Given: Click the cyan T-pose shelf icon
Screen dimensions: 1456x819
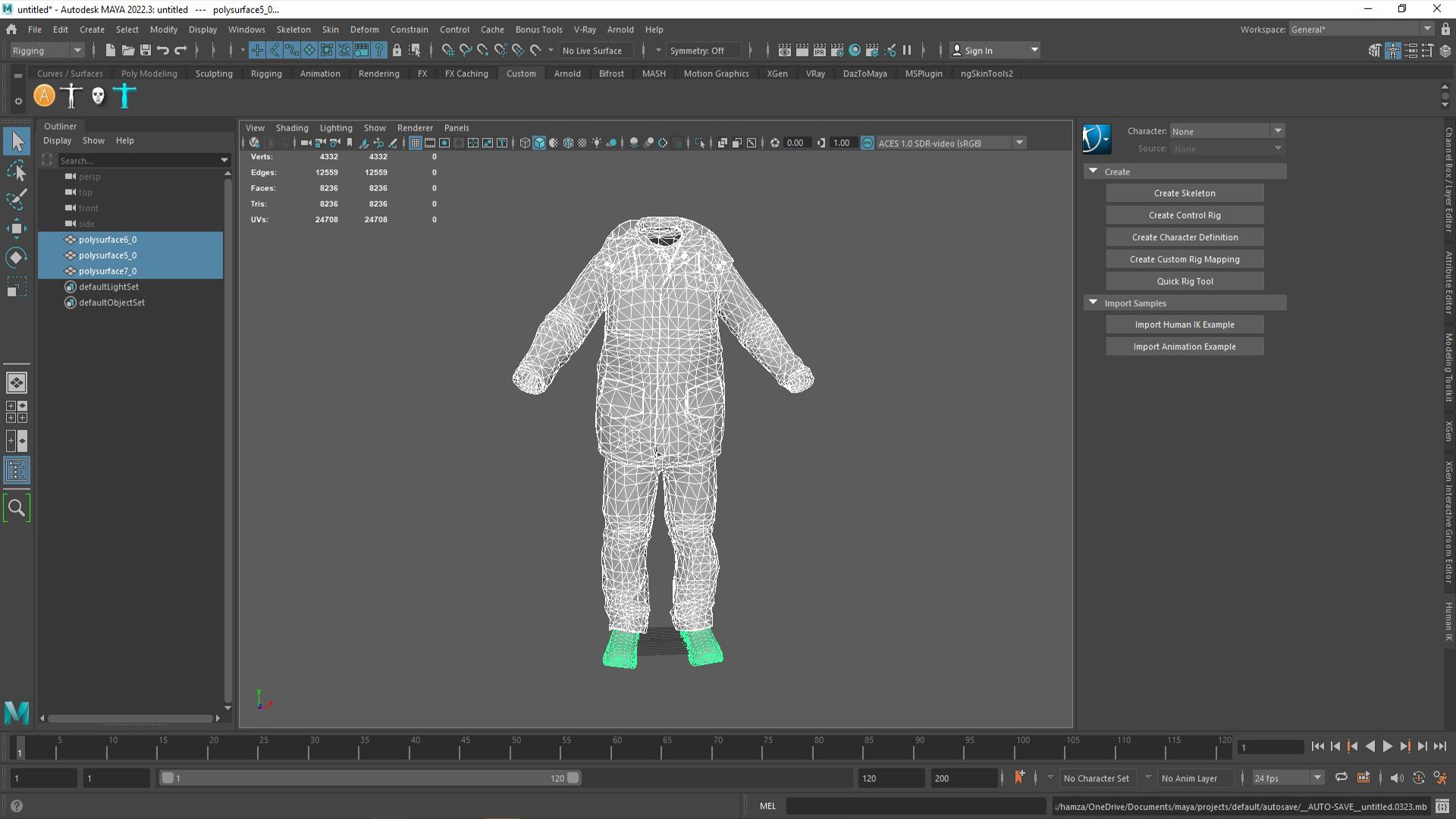Looking at the screenshot, I should [124, 96].
